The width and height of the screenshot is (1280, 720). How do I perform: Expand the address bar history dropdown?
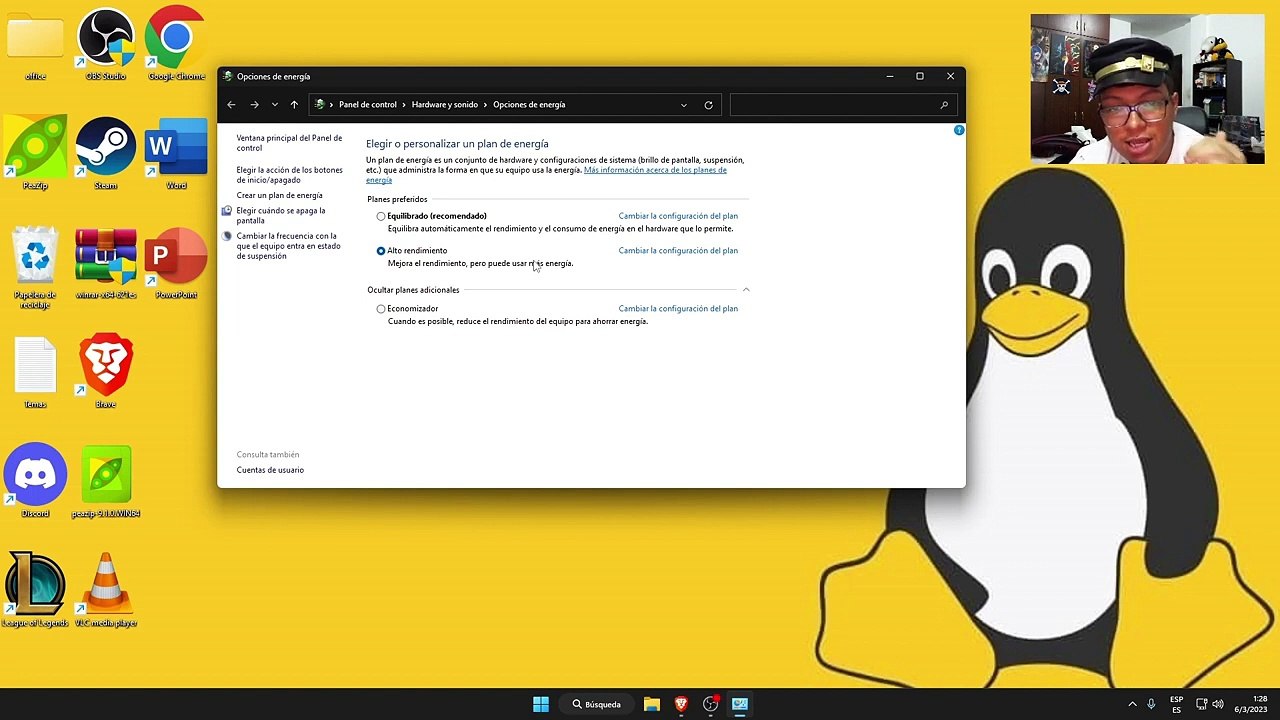[x=684, y=105]
